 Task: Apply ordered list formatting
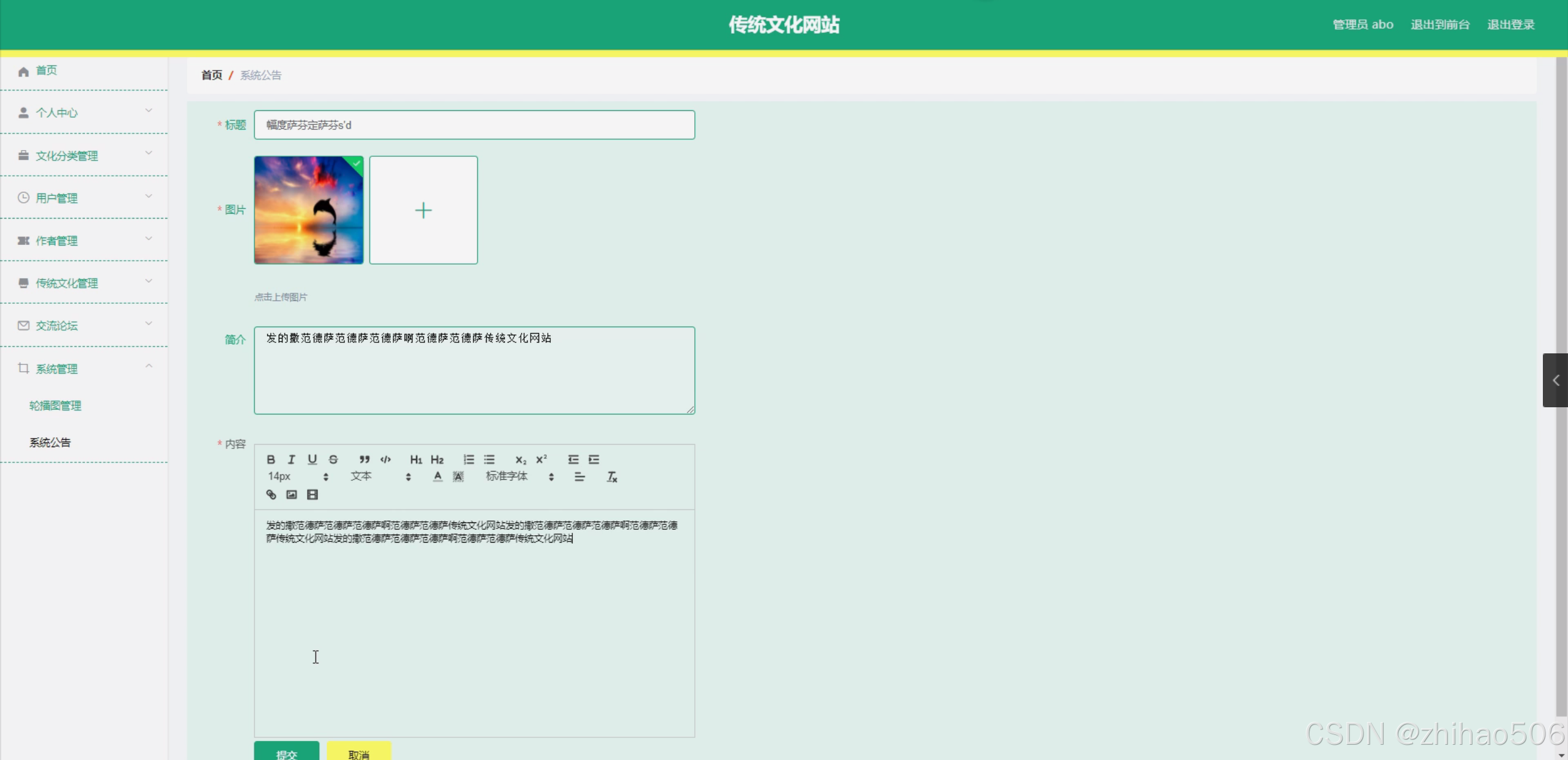coord(469,459)
